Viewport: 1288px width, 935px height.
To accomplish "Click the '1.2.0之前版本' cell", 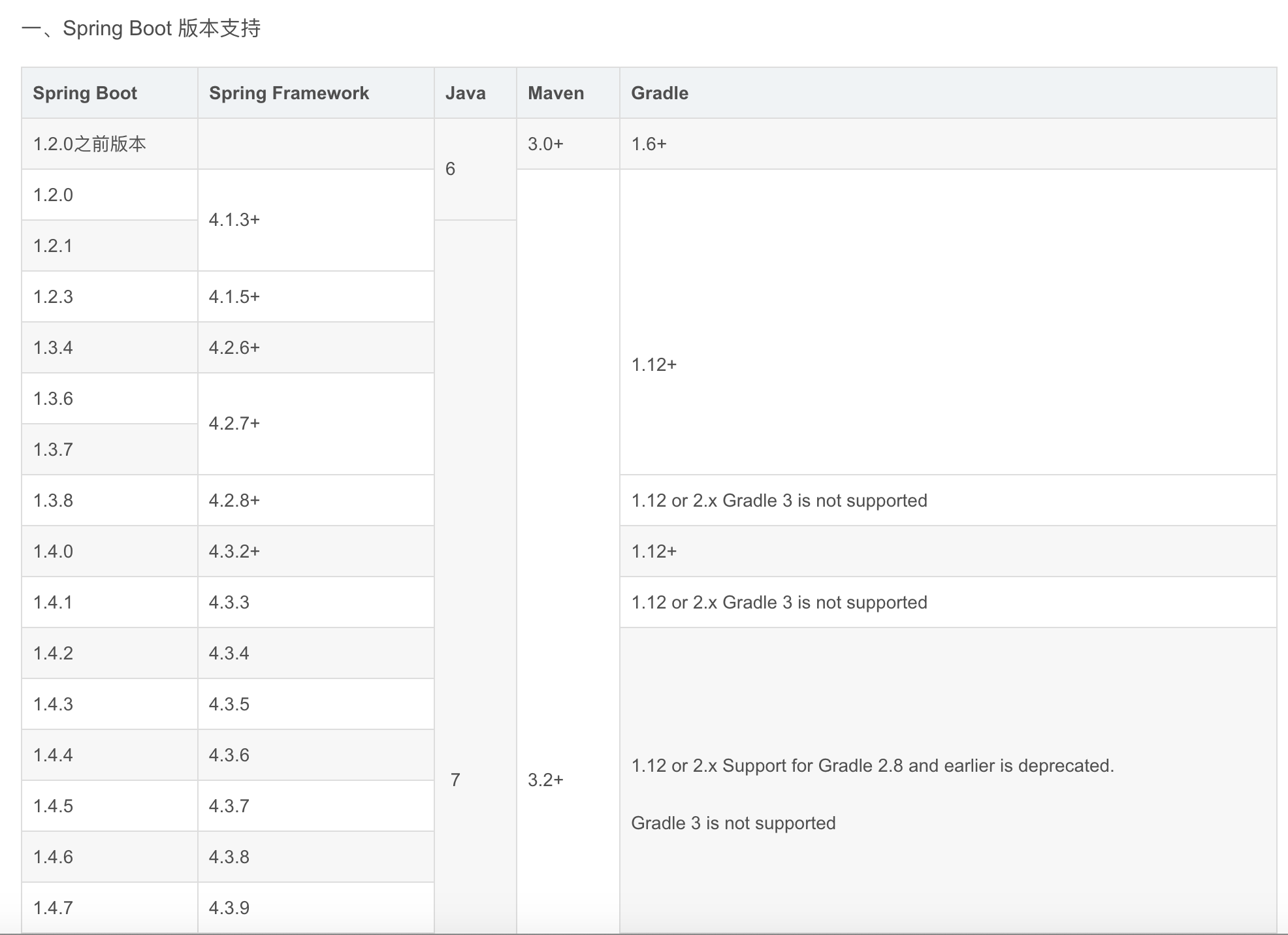I will pyautogui.click(x=110, y=144).
